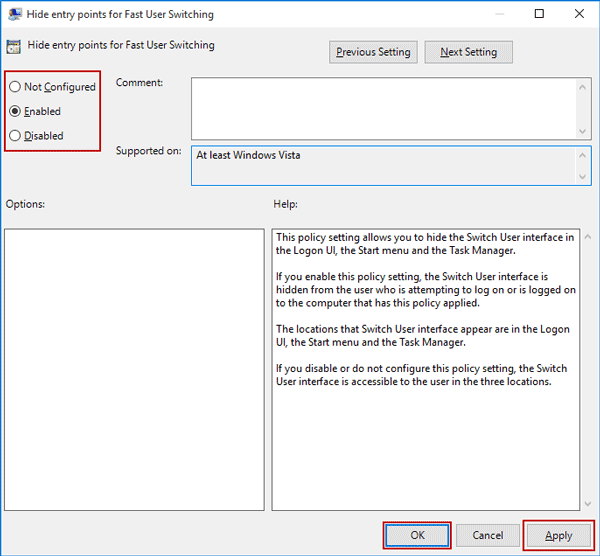Select the Not Configured radio button
Screen dimensions: 600x556
pyautogui.click(x=15, y=88)
